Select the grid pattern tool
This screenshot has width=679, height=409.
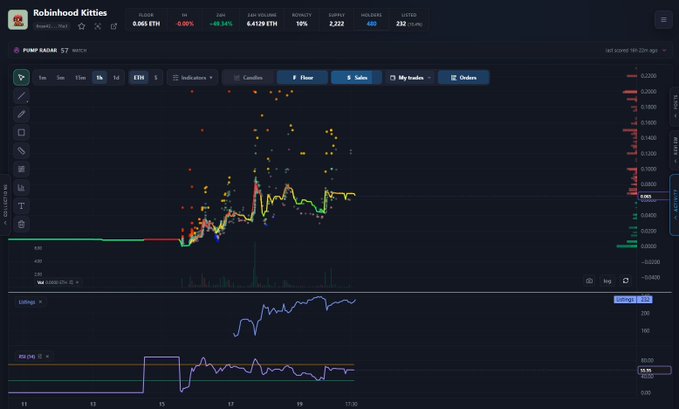pyautogui.click(x=21, y=169)
